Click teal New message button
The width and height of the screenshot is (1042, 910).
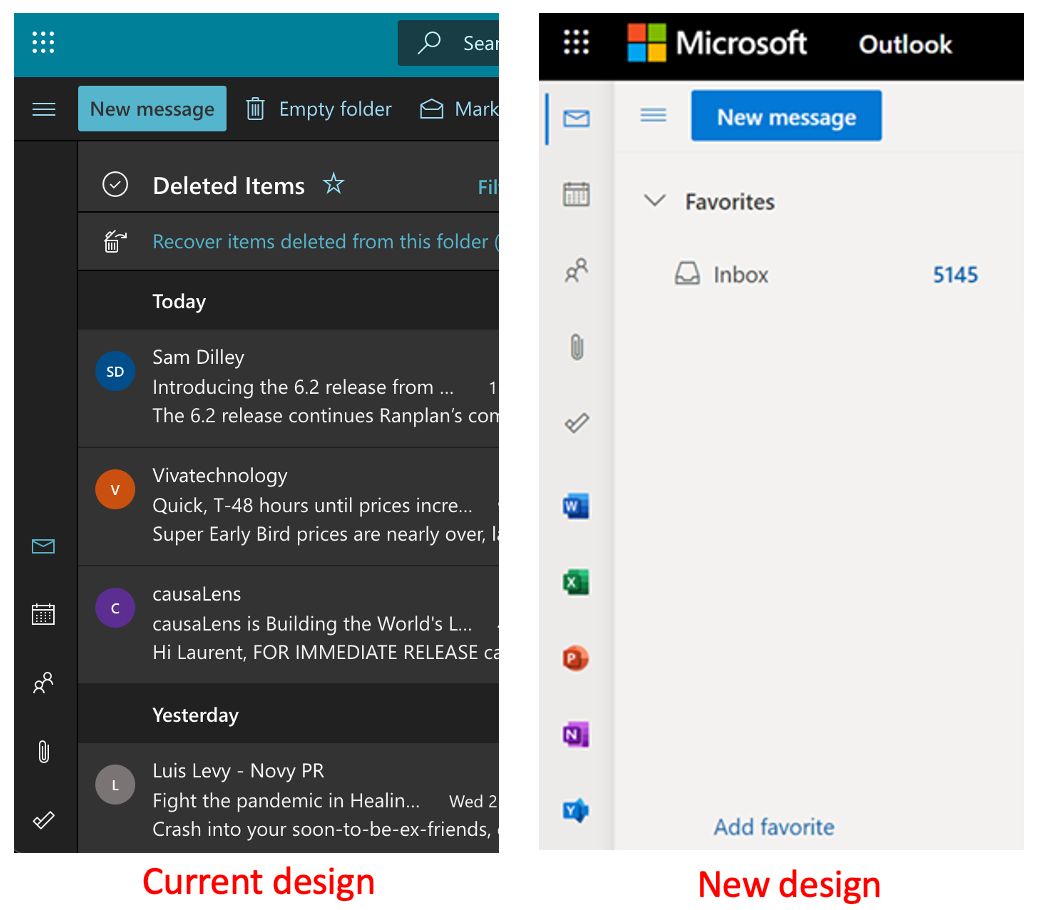[x=152, y=108]
